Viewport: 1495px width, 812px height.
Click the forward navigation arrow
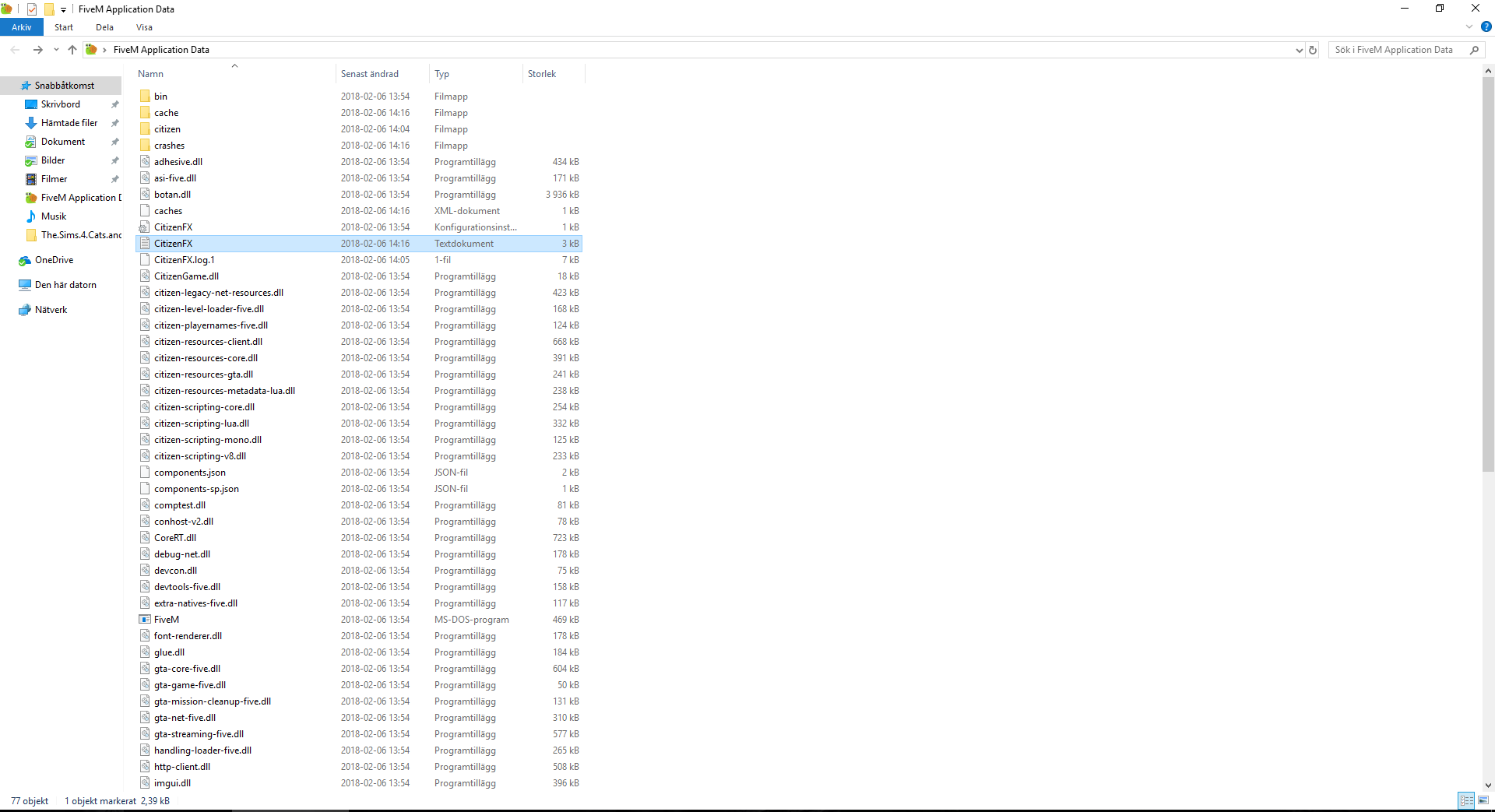pyautogui.click(x=37, y=50)
